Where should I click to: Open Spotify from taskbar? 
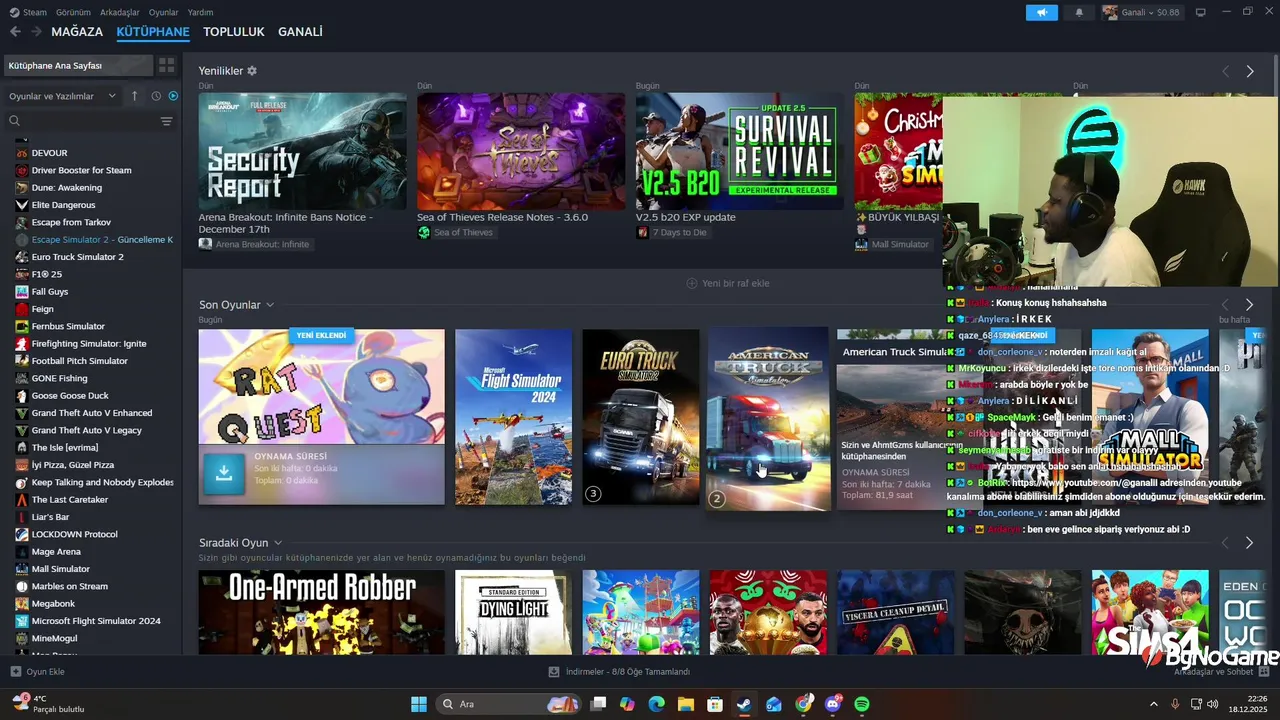tap(862, 704)
